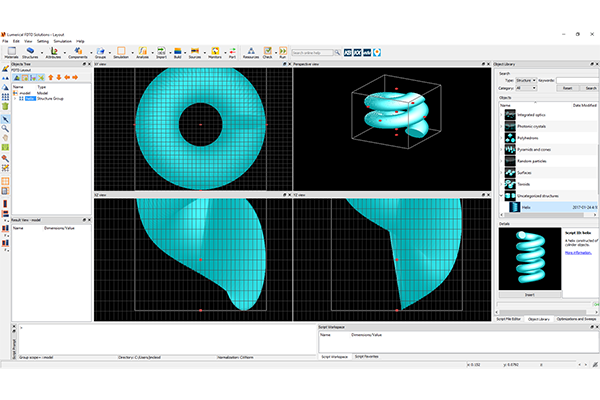The image size is (600, 400).
Task: Click the Import toolbar icon
Action: pos(161,51)
